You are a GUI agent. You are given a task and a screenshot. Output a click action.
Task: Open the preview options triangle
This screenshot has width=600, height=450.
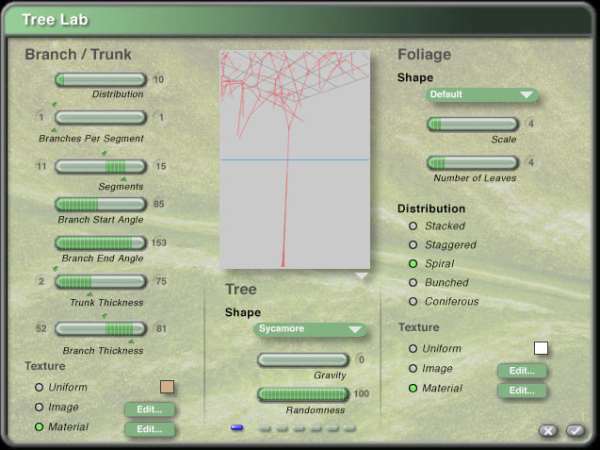[361, 275]
